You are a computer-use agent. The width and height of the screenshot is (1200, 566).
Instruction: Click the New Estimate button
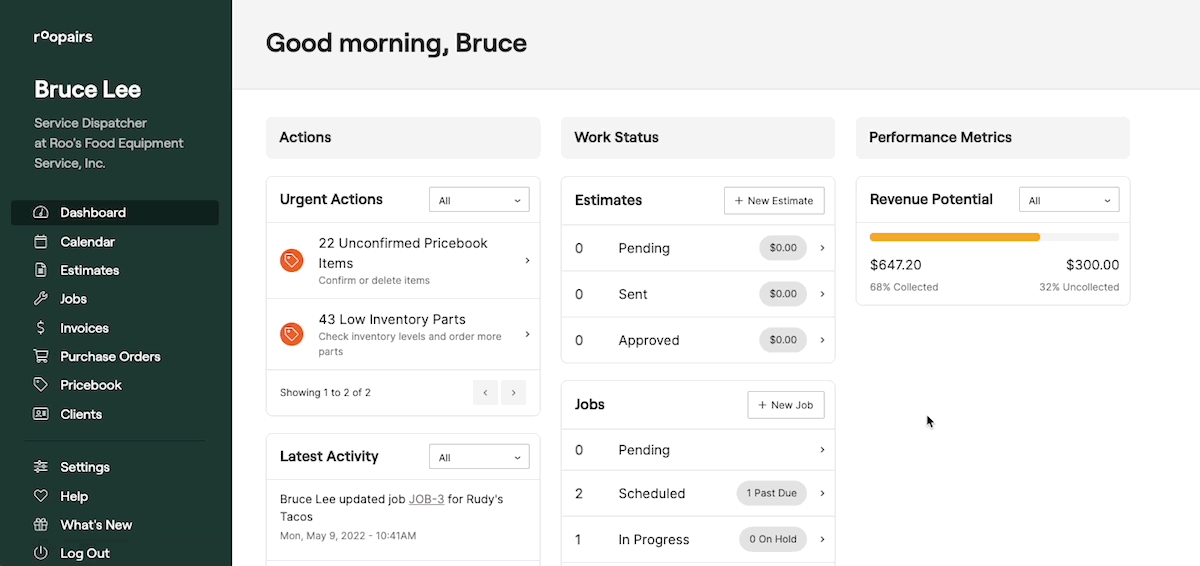point(774,200)
